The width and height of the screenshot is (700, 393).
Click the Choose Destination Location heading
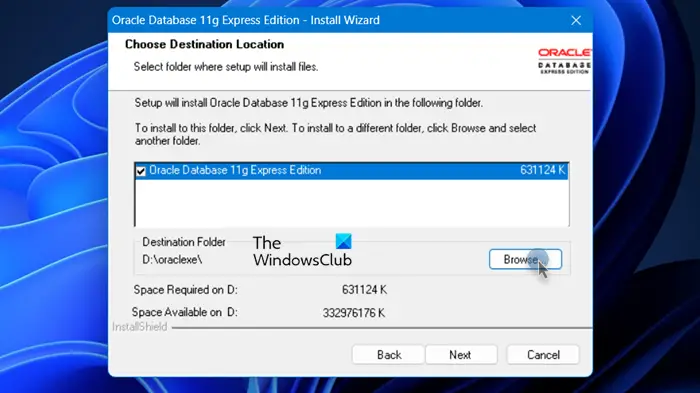(x=204, y=44)
